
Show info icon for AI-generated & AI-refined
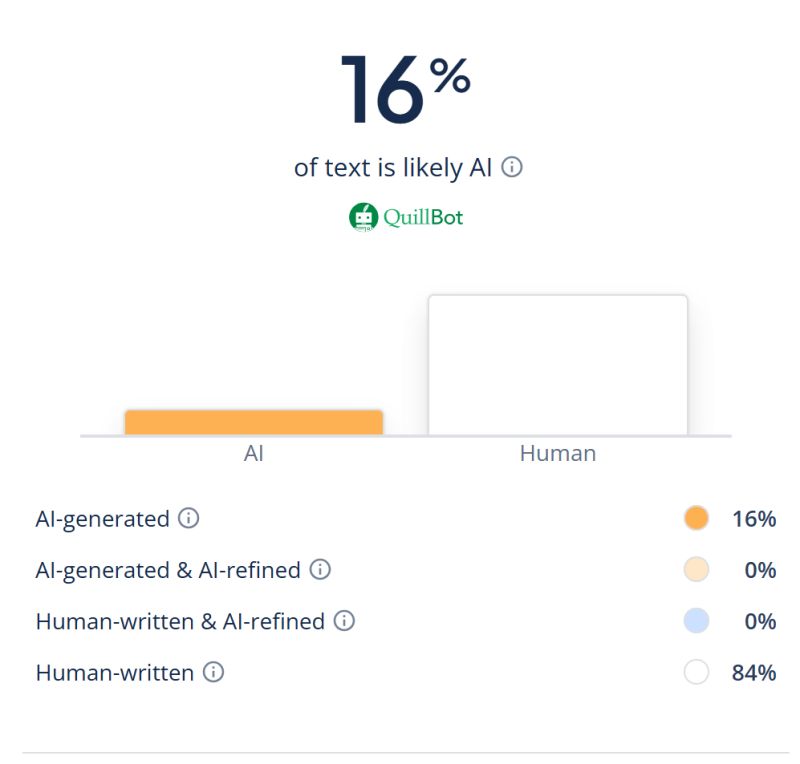coord(320,570)
